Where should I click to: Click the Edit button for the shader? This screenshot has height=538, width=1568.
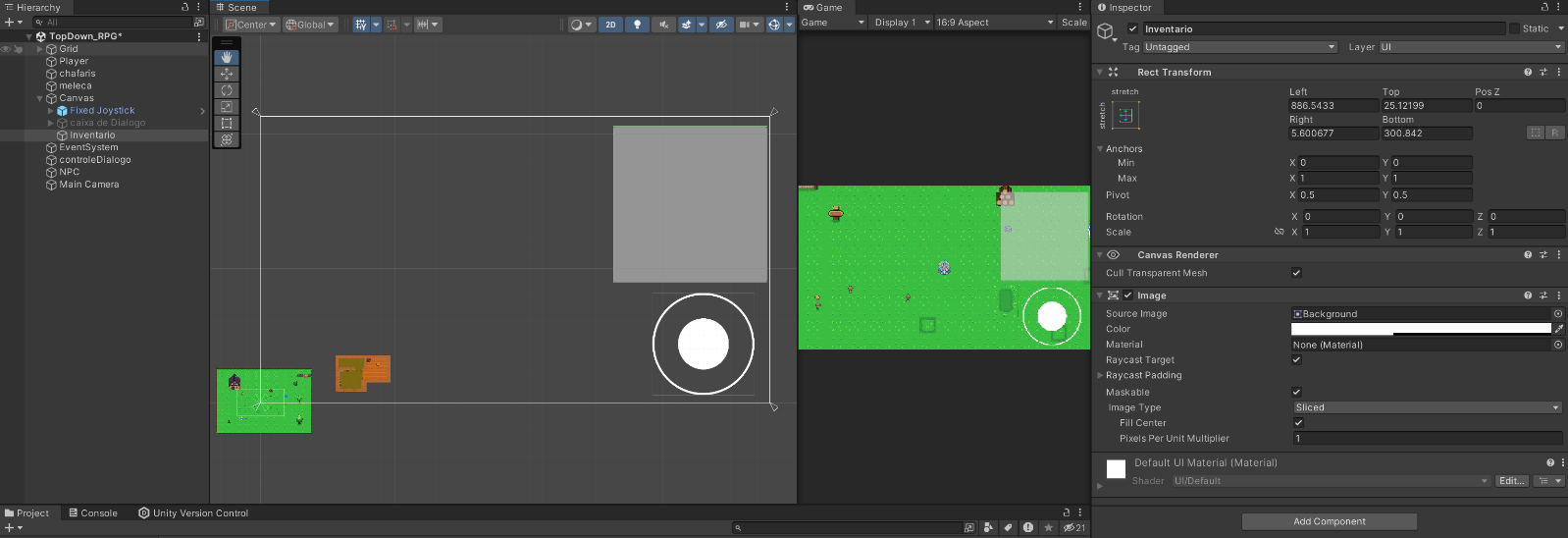(1511, 481)
